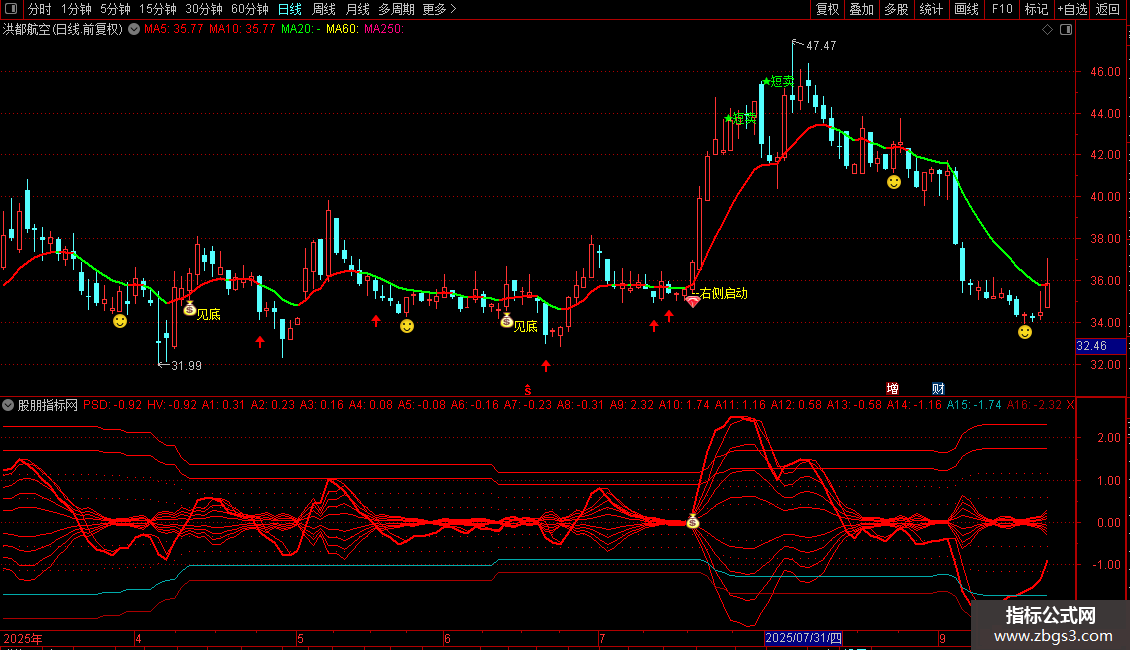Add stock with +自选 button
This screenshot has height=650, width=1130.
(1072, 9)
